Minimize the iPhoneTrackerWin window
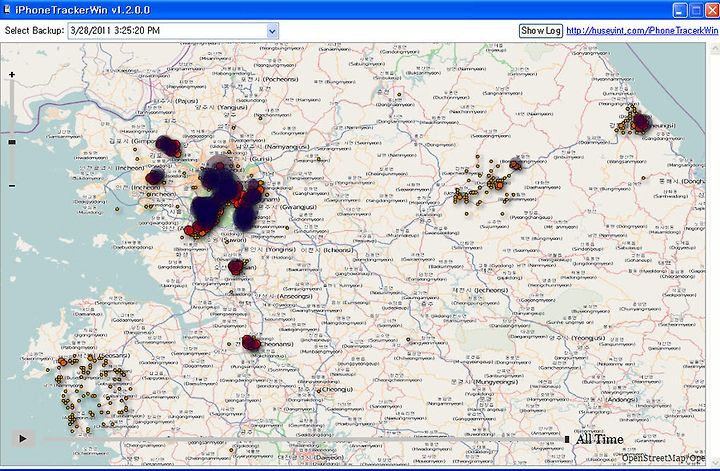 tap(680, 10)
